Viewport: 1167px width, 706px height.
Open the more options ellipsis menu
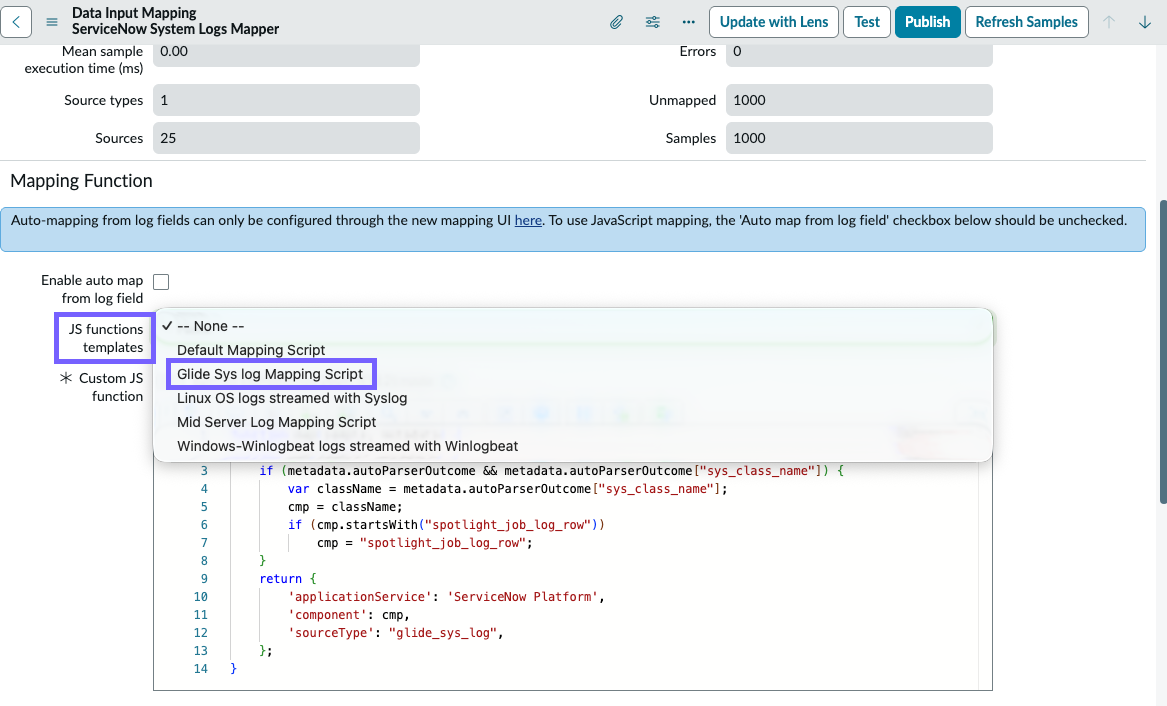click(x=688, y=22)
